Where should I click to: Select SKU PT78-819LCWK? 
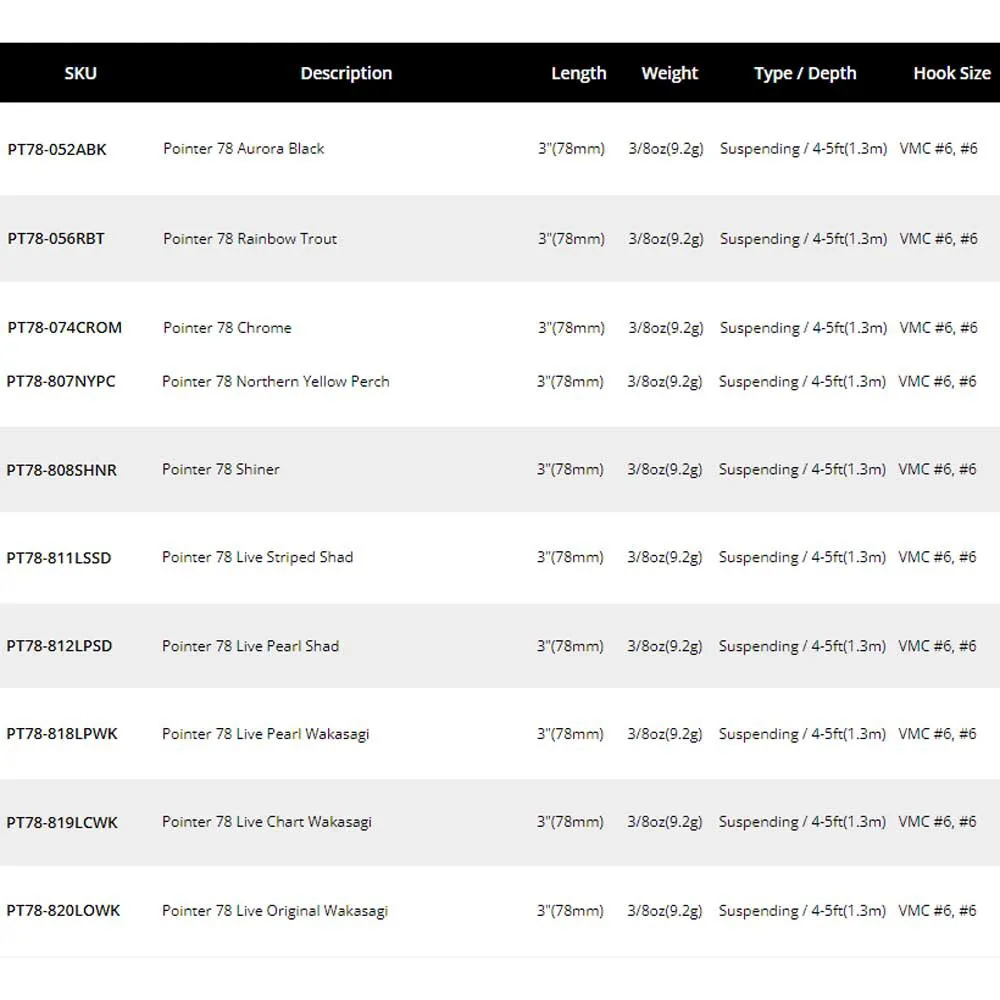coord(62,822)
